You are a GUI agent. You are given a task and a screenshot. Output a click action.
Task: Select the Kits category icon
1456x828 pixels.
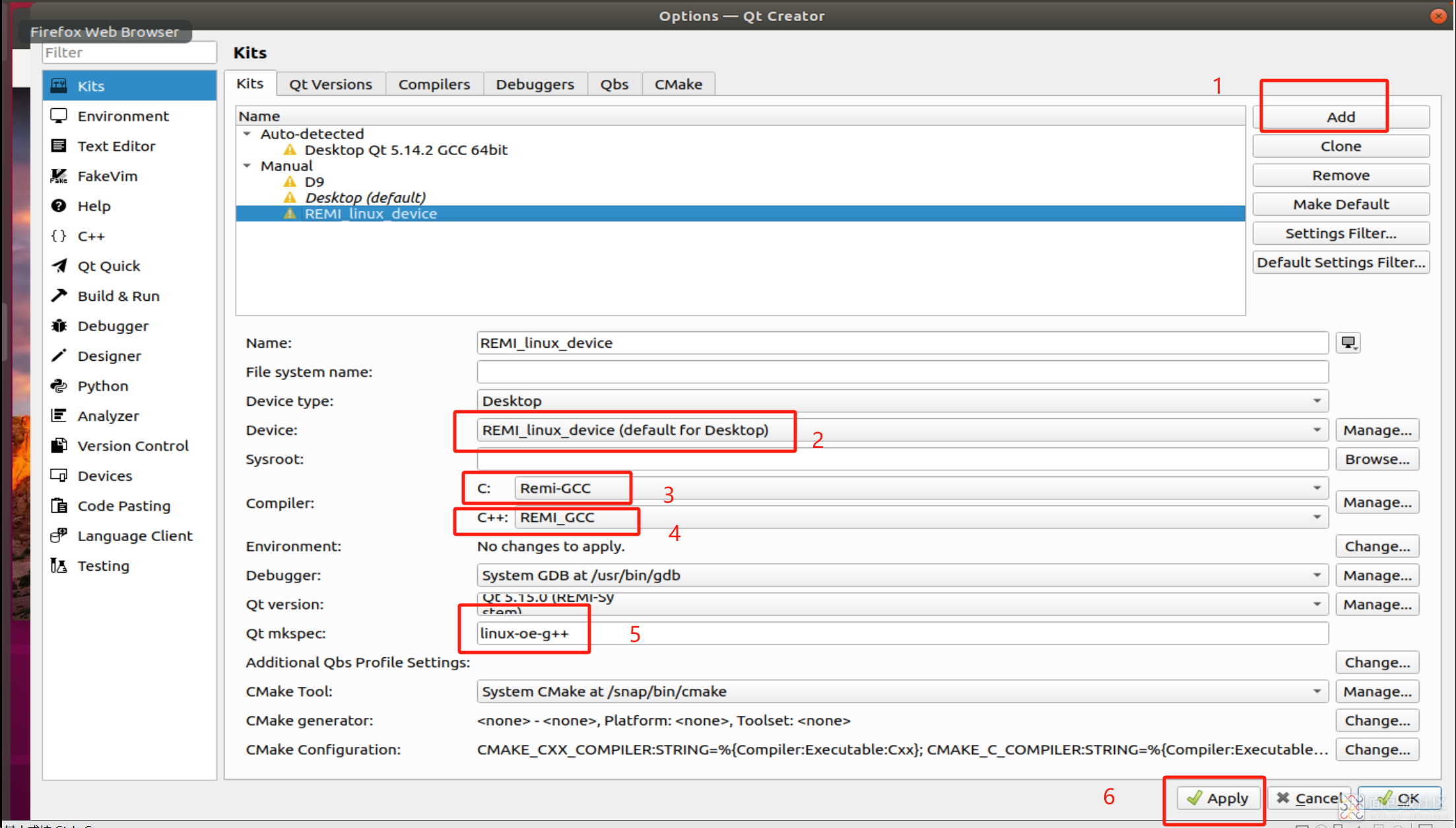pyautogui.click(x=59, y=86)
